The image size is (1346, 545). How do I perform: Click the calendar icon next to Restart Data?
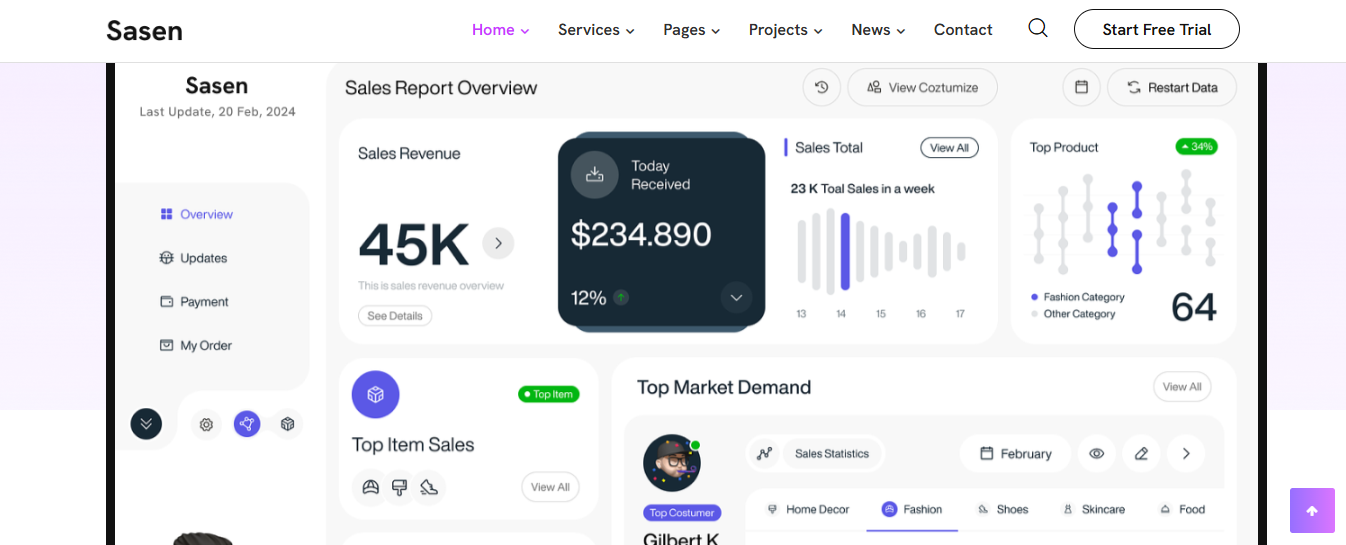coord(1081,87)
